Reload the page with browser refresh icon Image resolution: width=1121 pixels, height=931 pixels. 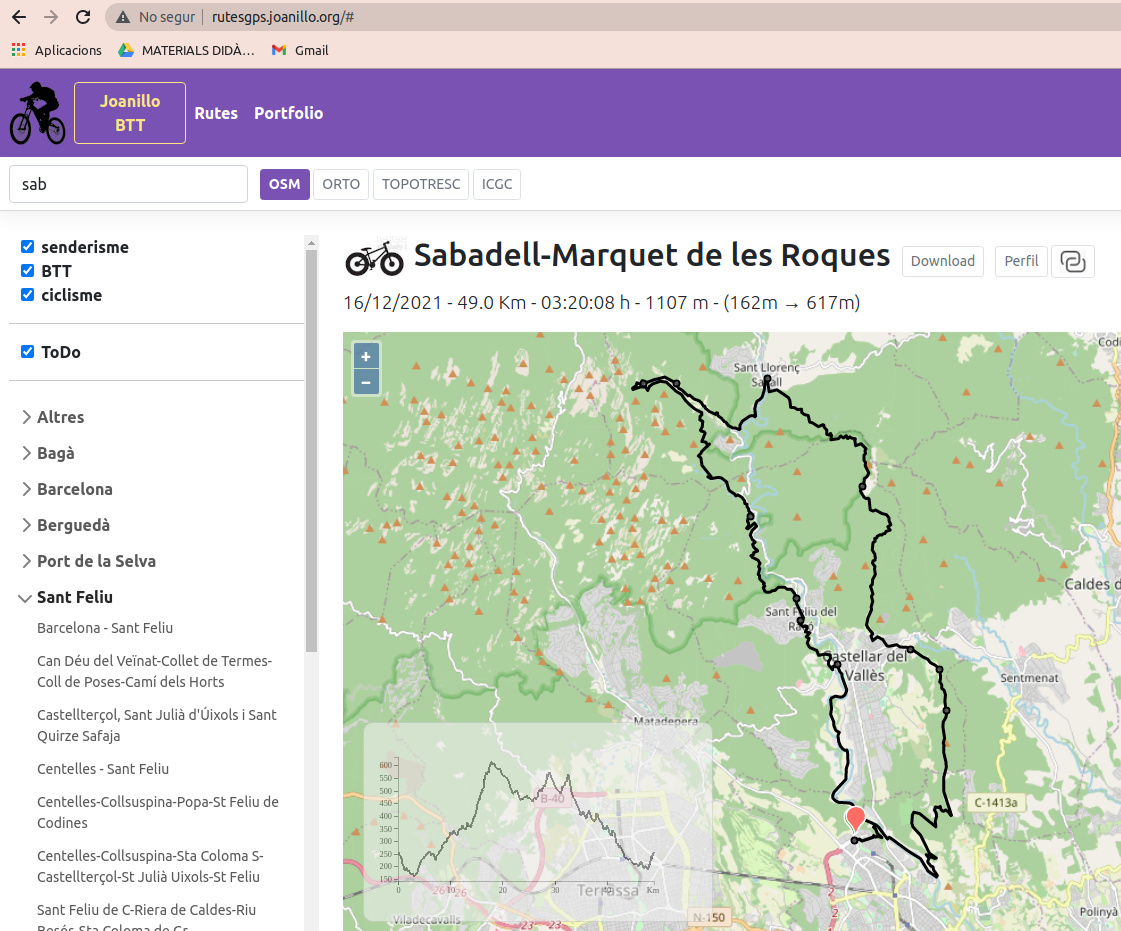pyautogui.click(x=83, y=17)
